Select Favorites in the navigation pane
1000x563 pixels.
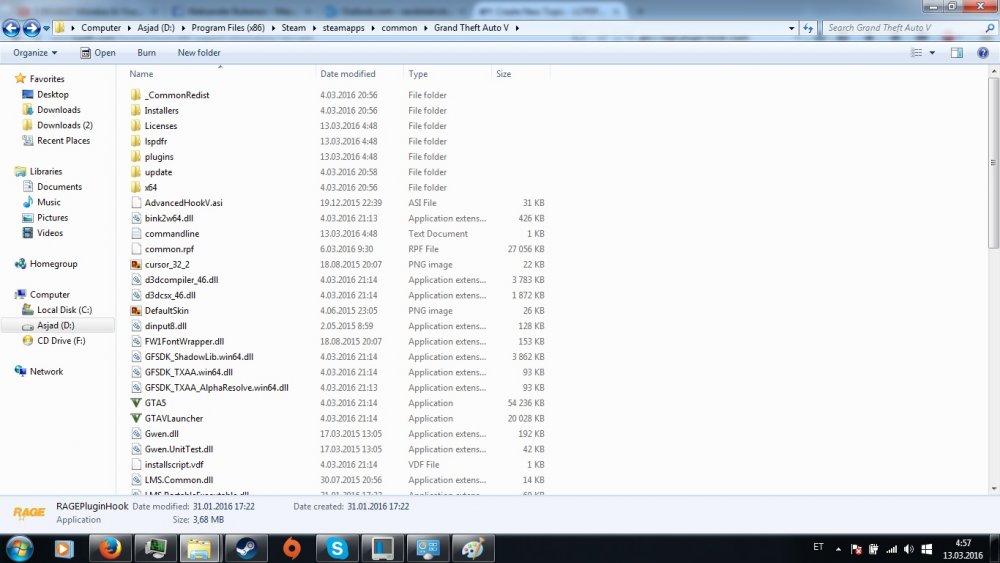(47, 79)
